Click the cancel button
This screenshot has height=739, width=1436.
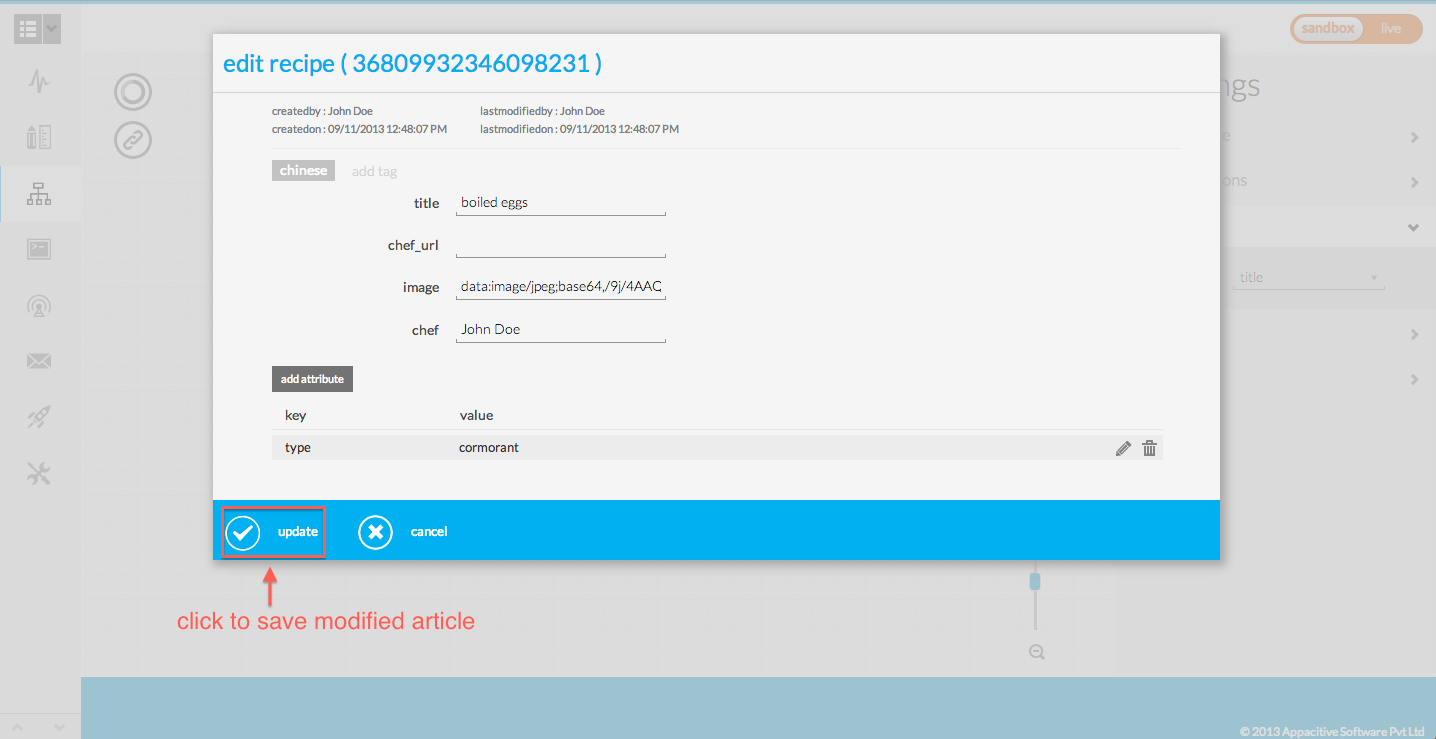coord(404,532)
